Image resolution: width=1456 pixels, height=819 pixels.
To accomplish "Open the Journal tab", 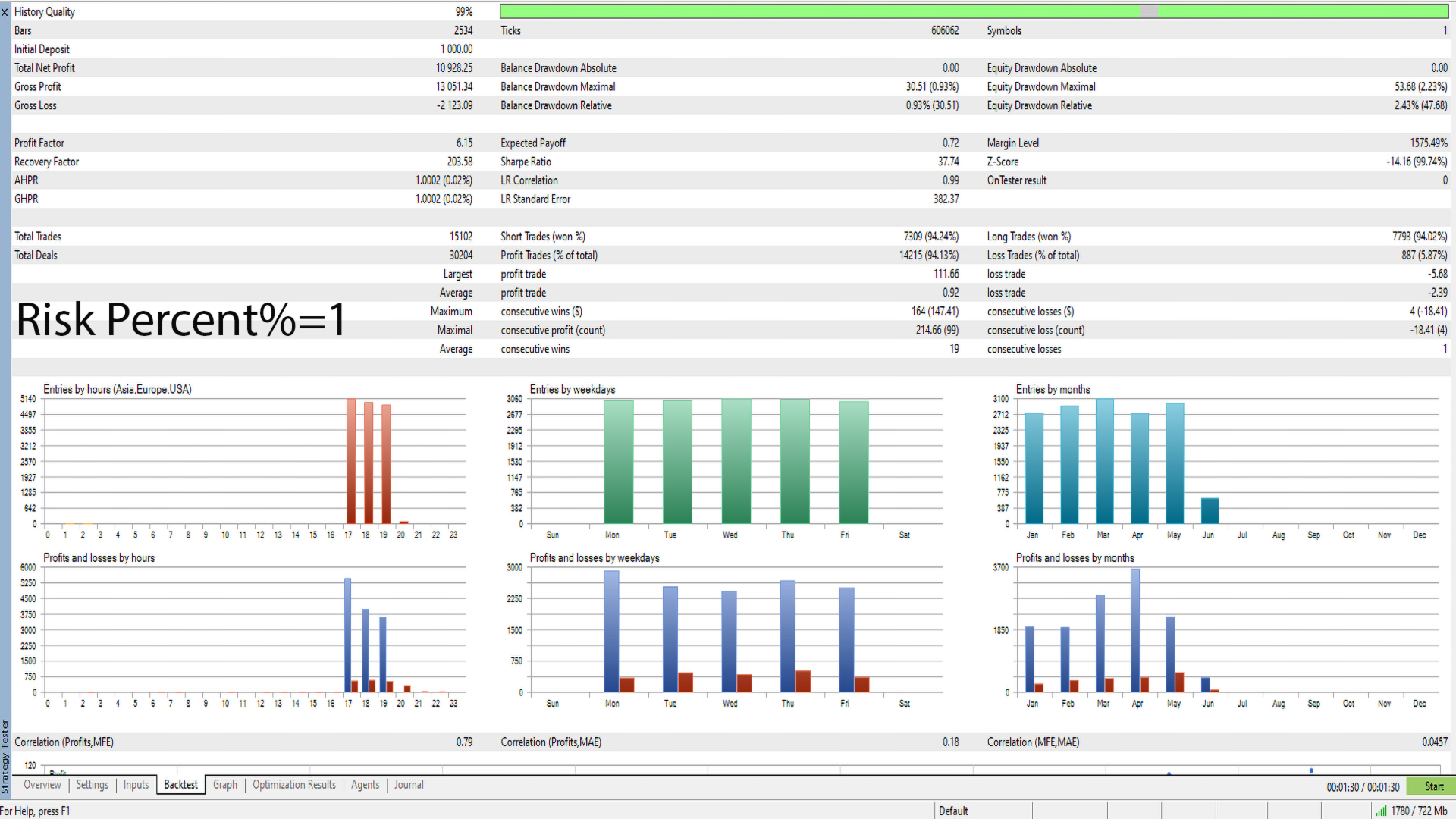I will [x=409, y=785].
